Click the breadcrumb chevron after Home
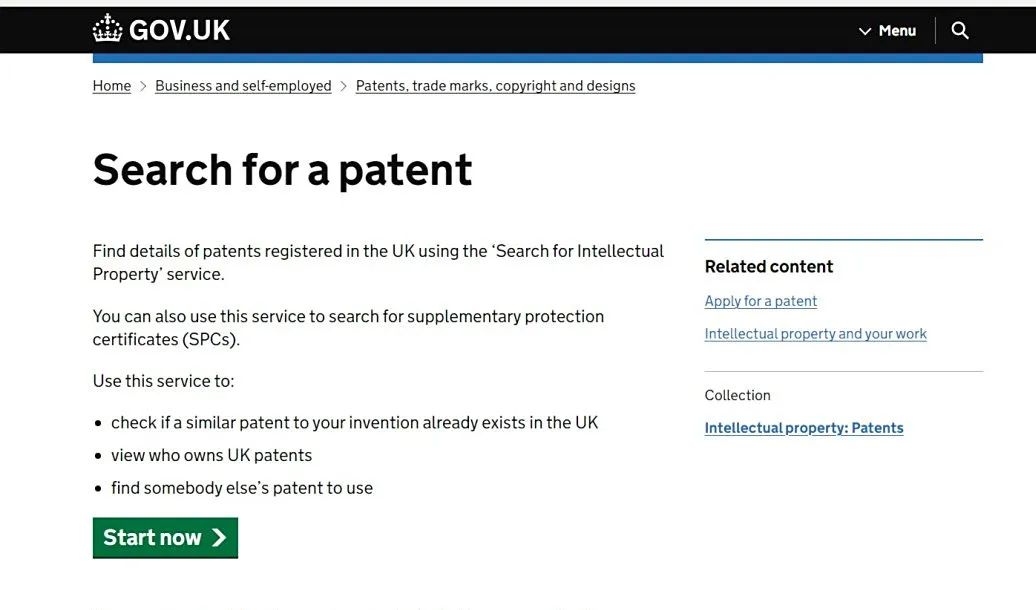Screen dimensions: 1036x610 (x=143, y=86)
